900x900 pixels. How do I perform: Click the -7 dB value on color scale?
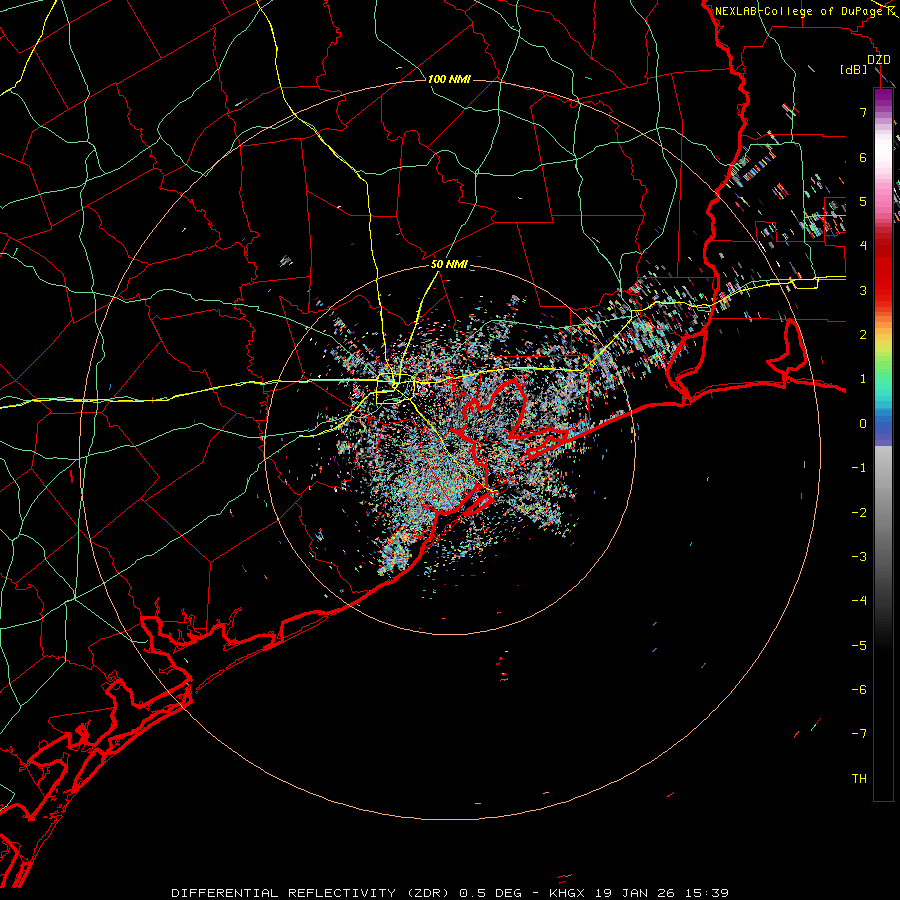point(859,734)
